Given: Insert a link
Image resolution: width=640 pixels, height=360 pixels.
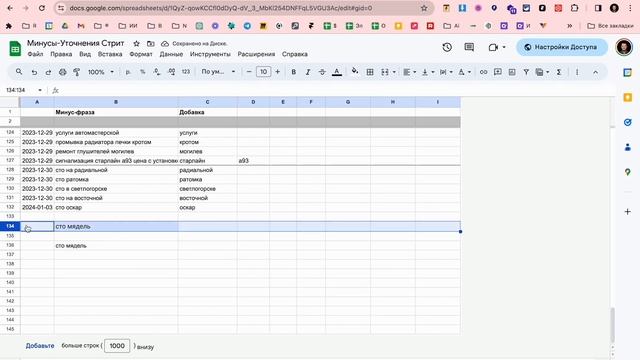Looking at the screenshot, I should point(483,72).
